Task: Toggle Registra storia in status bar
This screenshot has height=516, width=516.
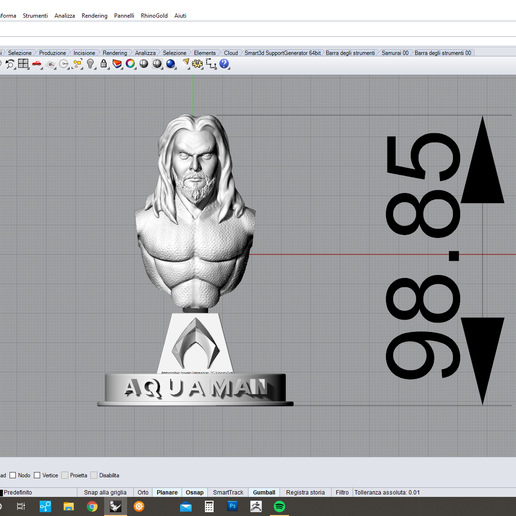Action: (305, 492)
